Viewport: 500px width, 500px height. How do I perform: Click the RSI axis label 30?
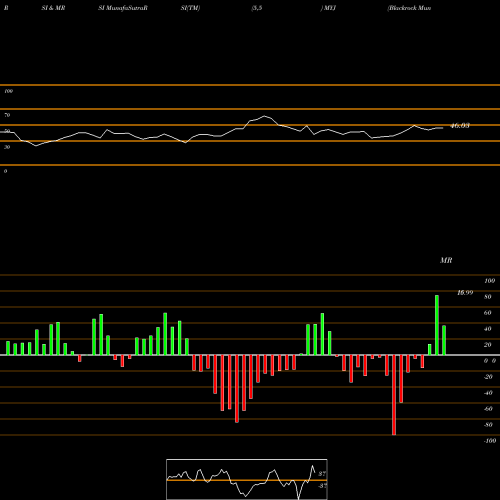[x=7, y=147]
